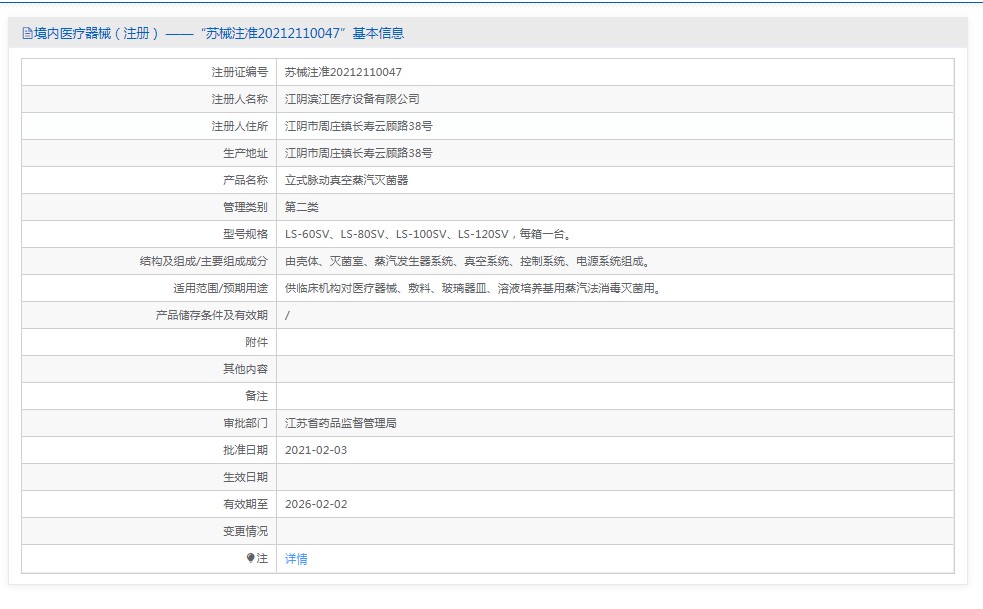Click the 有效期至 label
The image size is (983, 609).
[245, 504]
